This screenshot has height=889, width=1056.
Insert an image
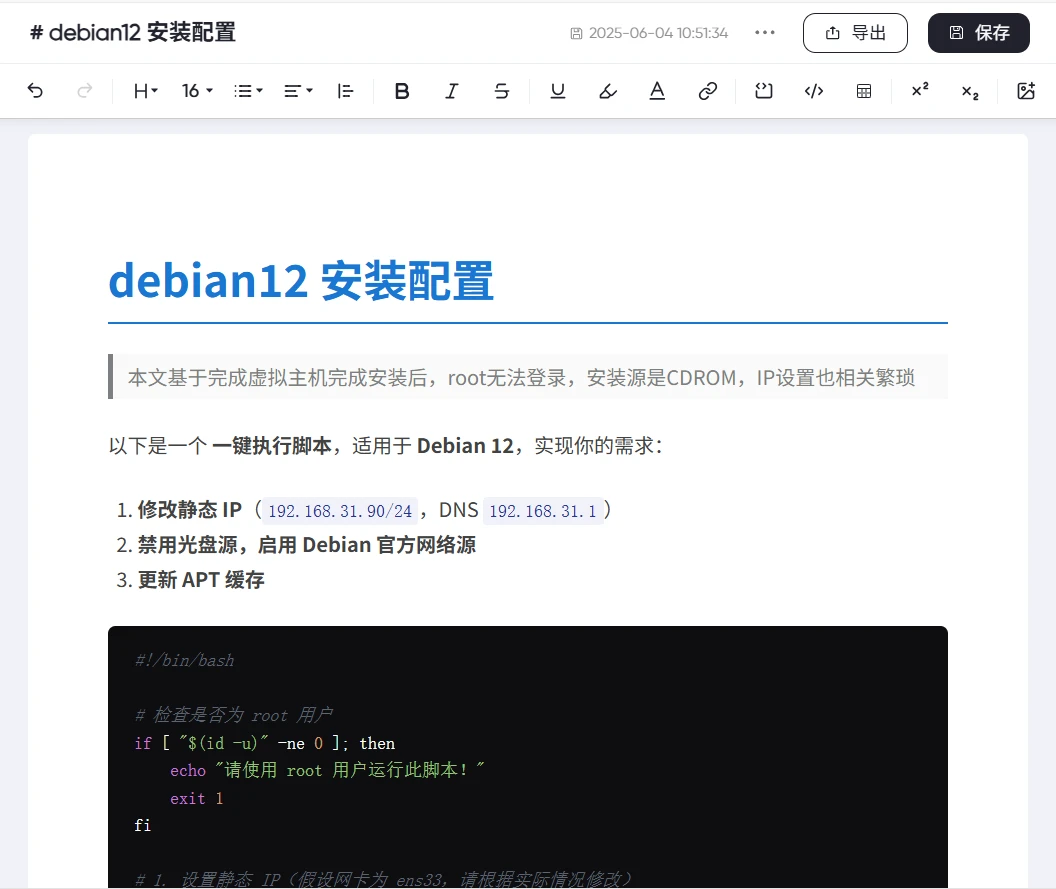click(1026, 90)
